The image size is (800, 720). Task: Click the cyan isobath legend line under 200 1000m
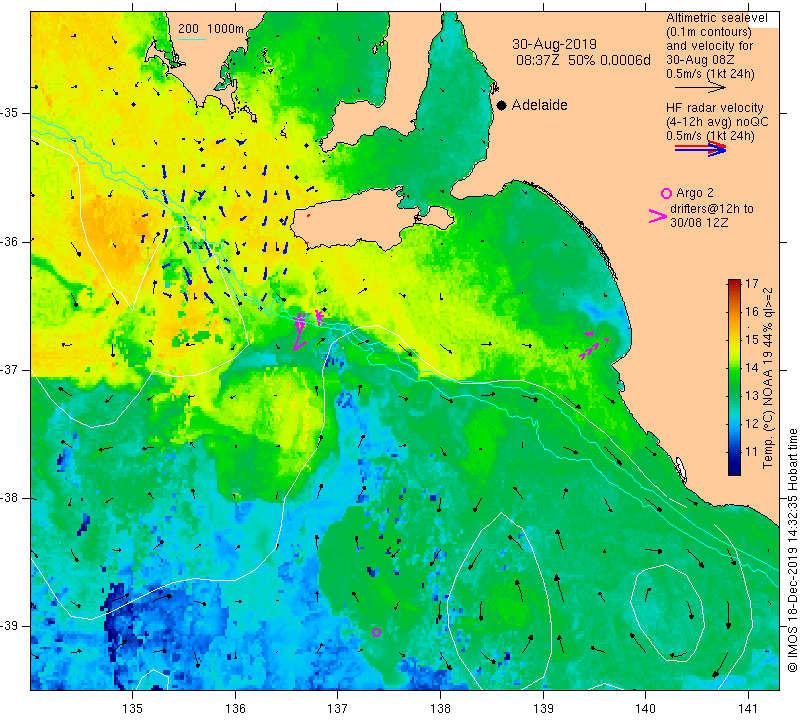(x=192, y=40)
